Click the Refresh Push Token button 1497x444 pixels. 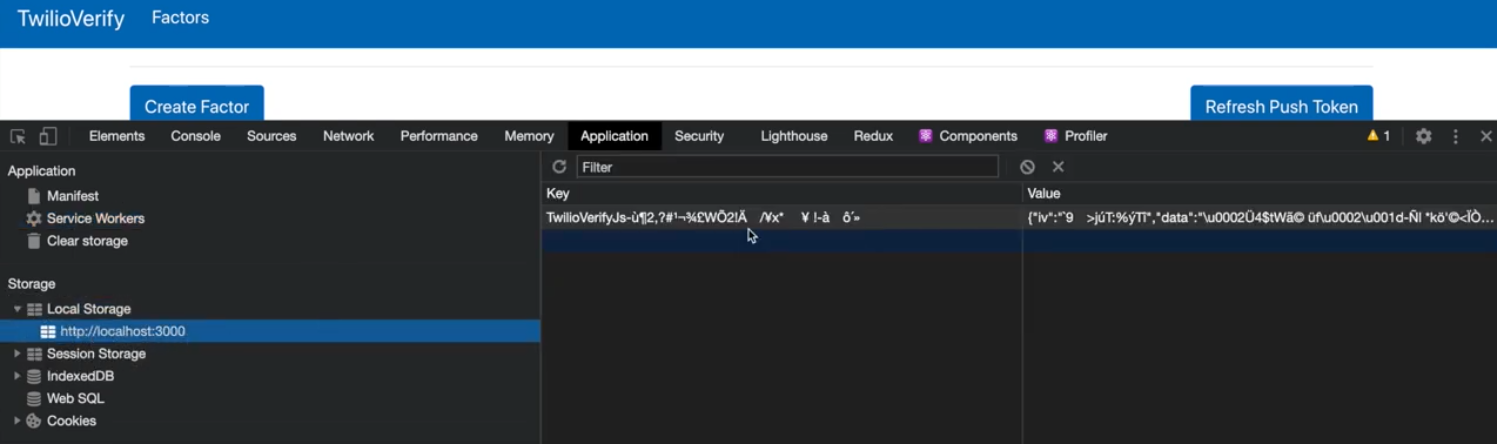tap(1281, 106)
